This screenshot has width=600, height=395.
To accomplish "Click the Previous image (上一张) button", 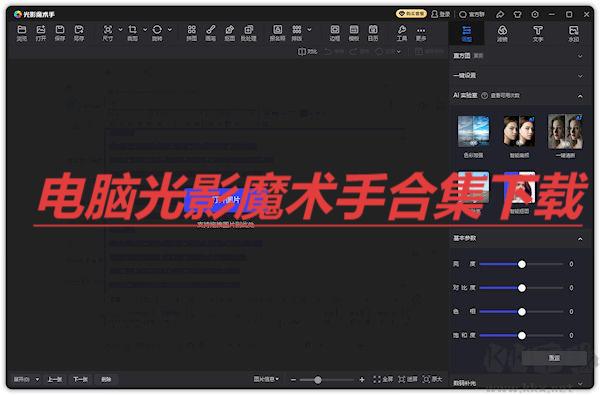I will pyautogui.click(x=55, y=379).
